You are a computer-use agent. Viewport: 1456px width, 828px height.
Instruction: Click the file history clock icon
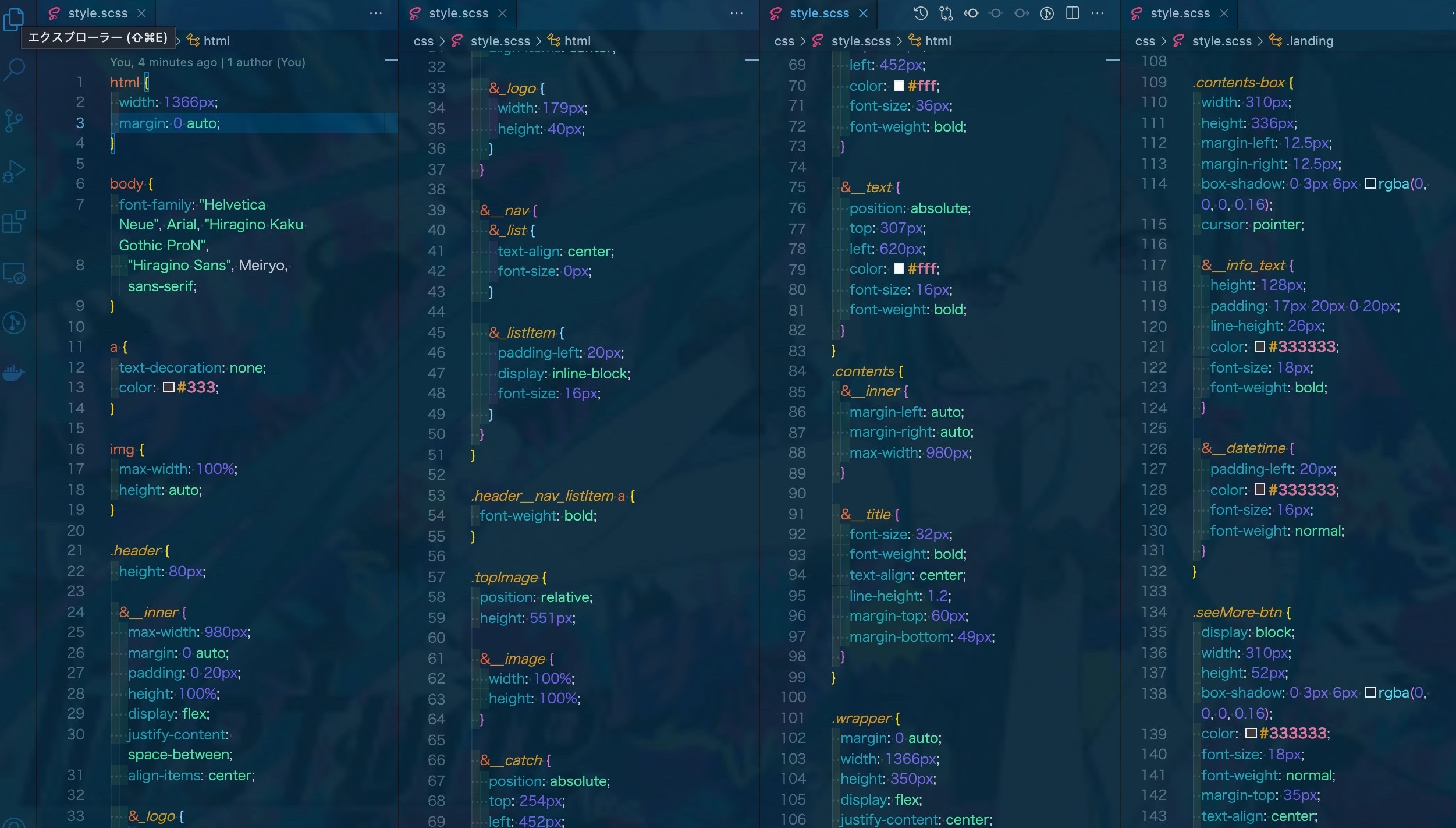coord(921,13)
